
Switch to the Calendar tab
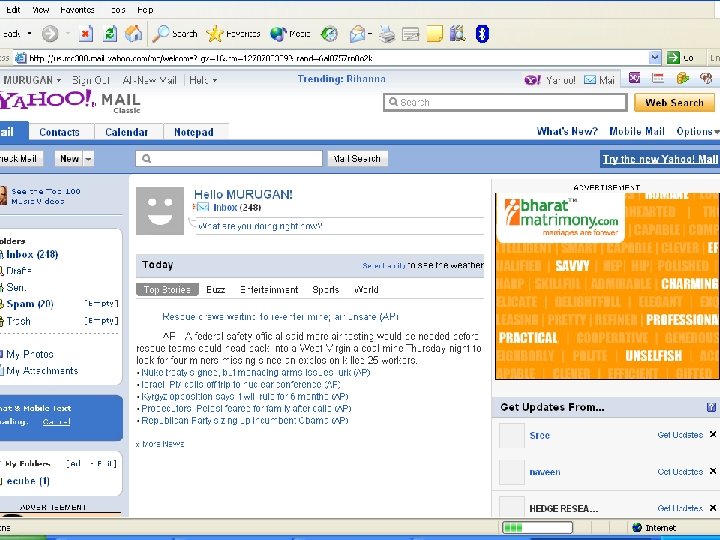click(126, 132)
